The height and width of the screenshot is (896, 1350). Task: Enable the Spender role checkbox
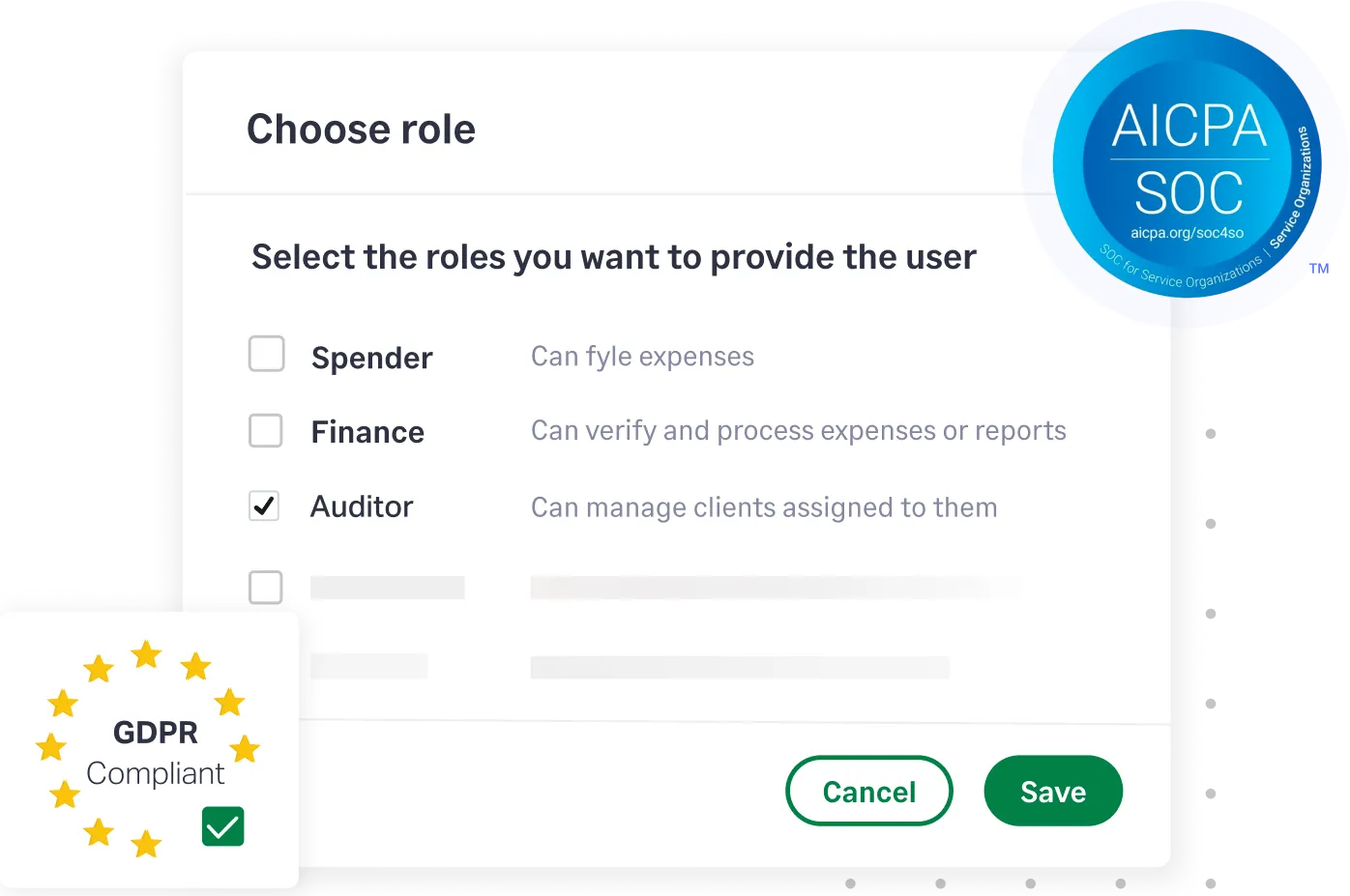click(x=266, y=354)
